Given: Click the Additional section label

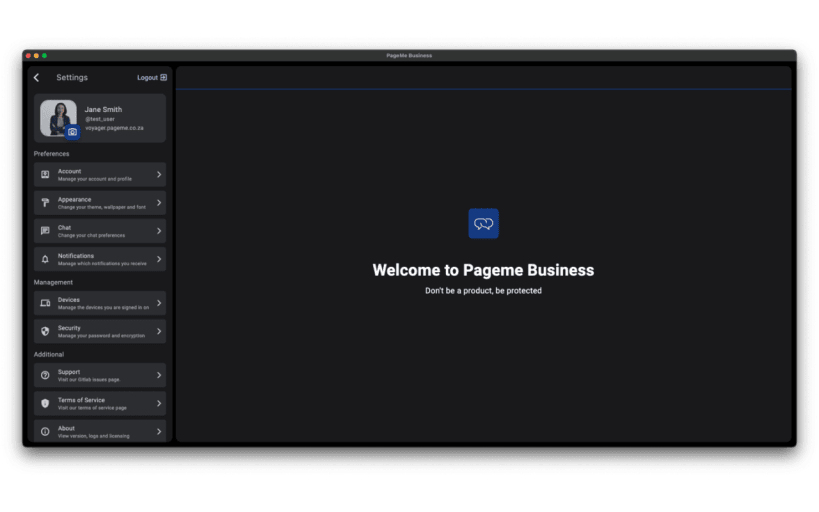Looking at the screenshot, I should 49,354.
